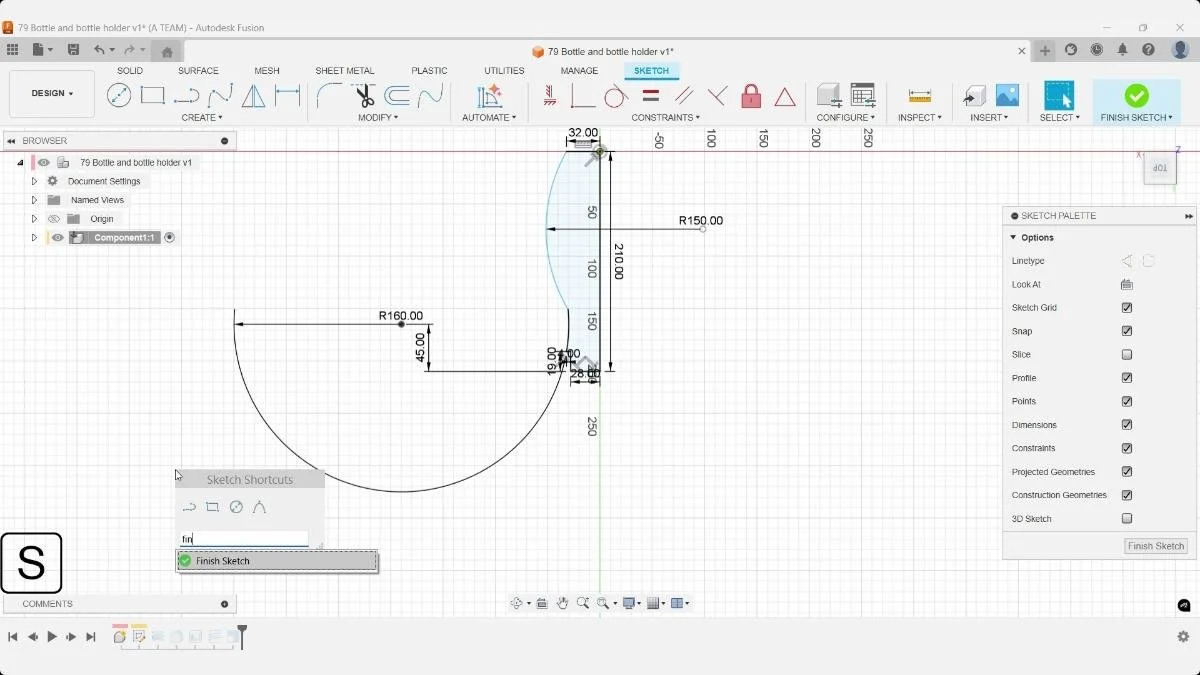This screenshot has width=1200, height=675.
Task: Toggle the Points checkbox
Action: pos(1127,401)
